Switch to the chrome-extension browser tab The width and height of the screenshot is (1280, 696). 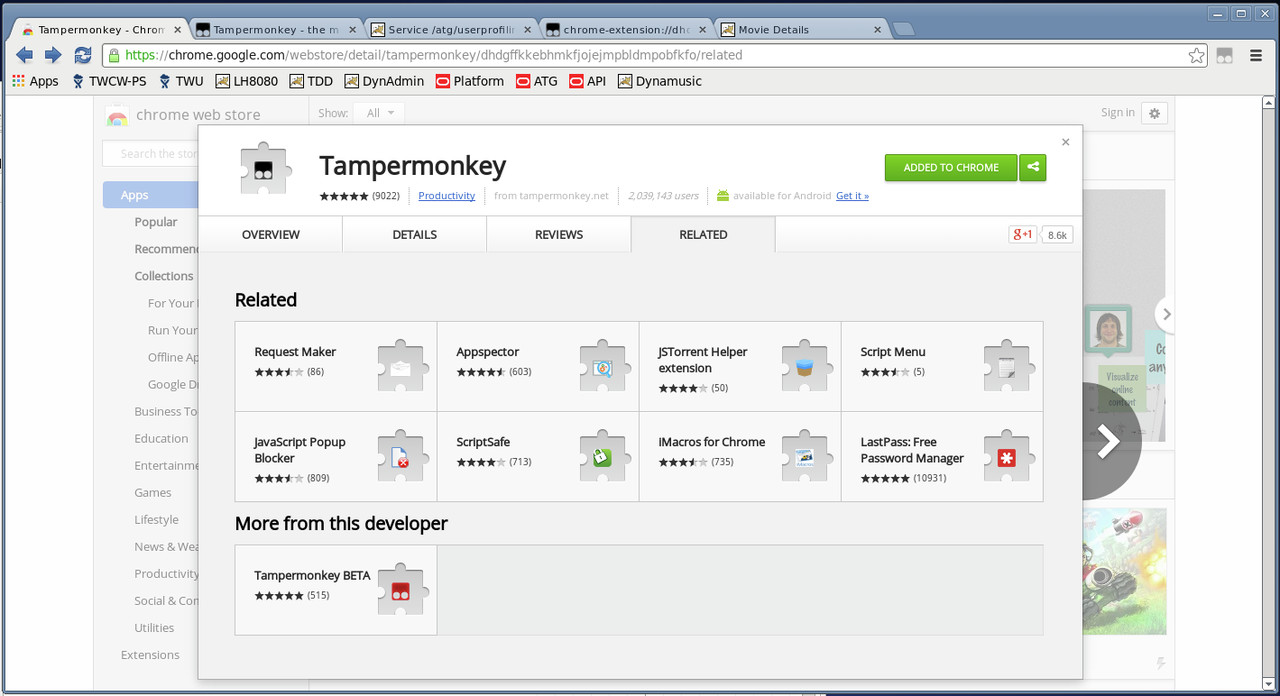coord(625,30)
